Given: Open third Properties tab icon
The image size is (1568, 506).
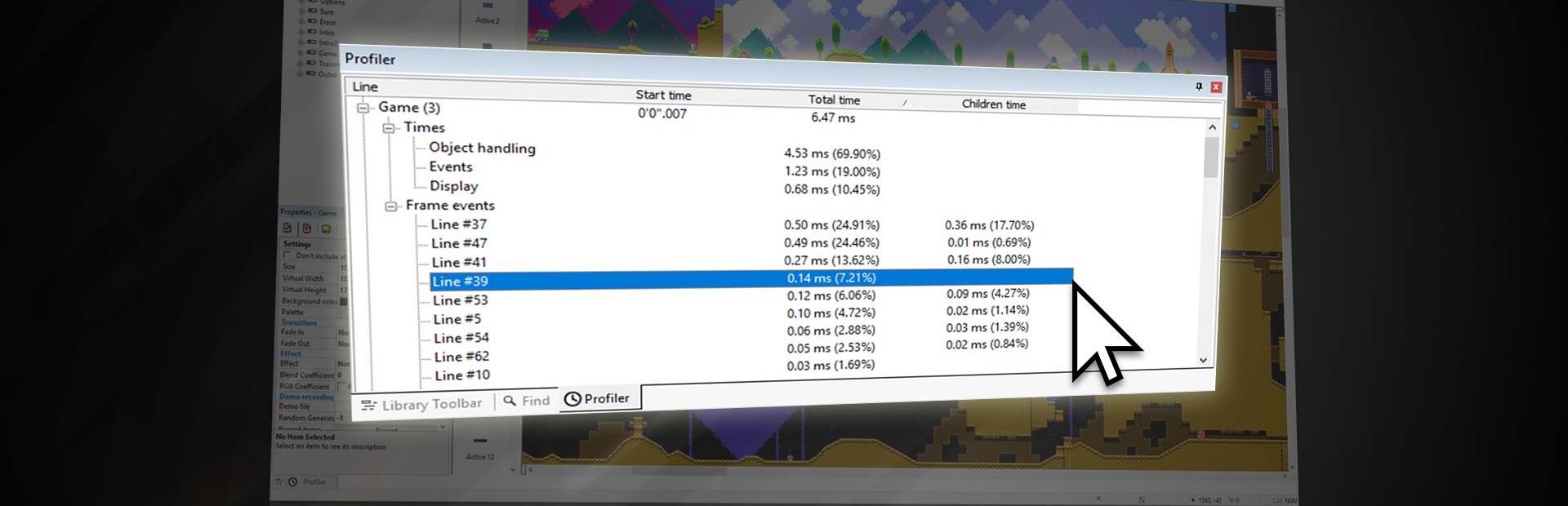Looking at the screenshot, I should [x=326, y=229].
